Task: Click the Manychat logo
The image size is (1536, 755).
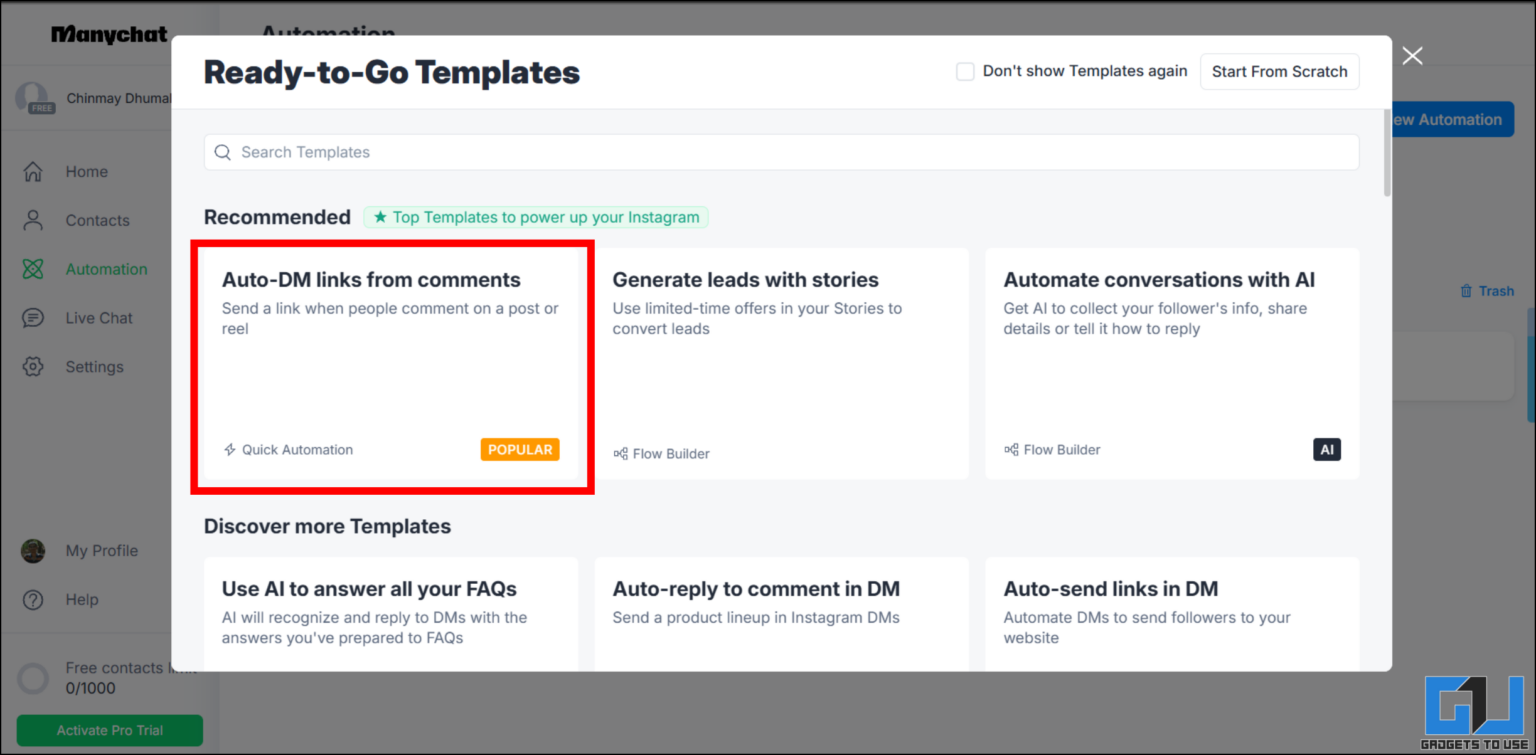Action: coord(109,33)
